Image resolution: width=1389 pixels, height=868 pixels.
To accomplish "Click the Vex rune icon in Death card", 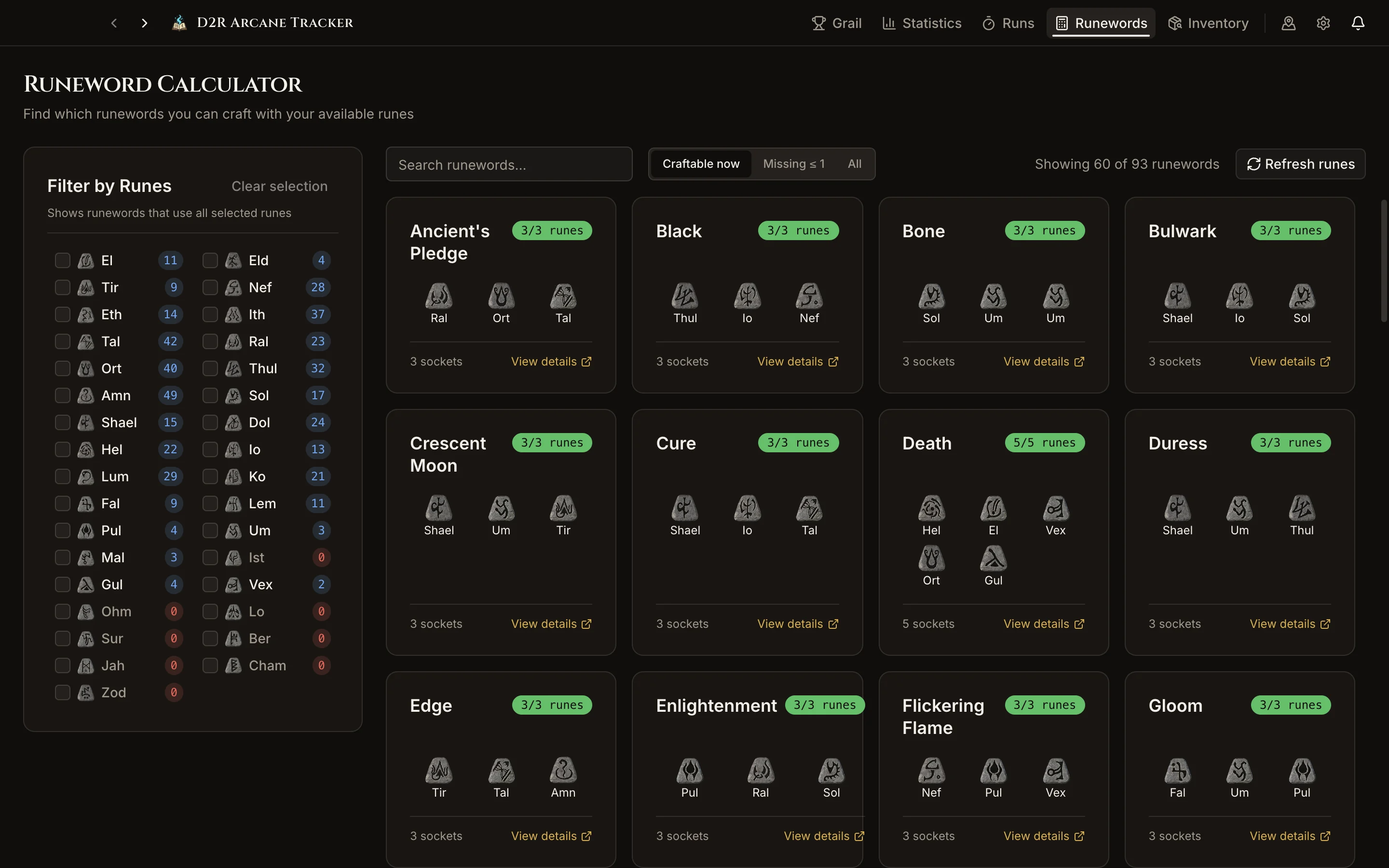I will [1056, 508].
